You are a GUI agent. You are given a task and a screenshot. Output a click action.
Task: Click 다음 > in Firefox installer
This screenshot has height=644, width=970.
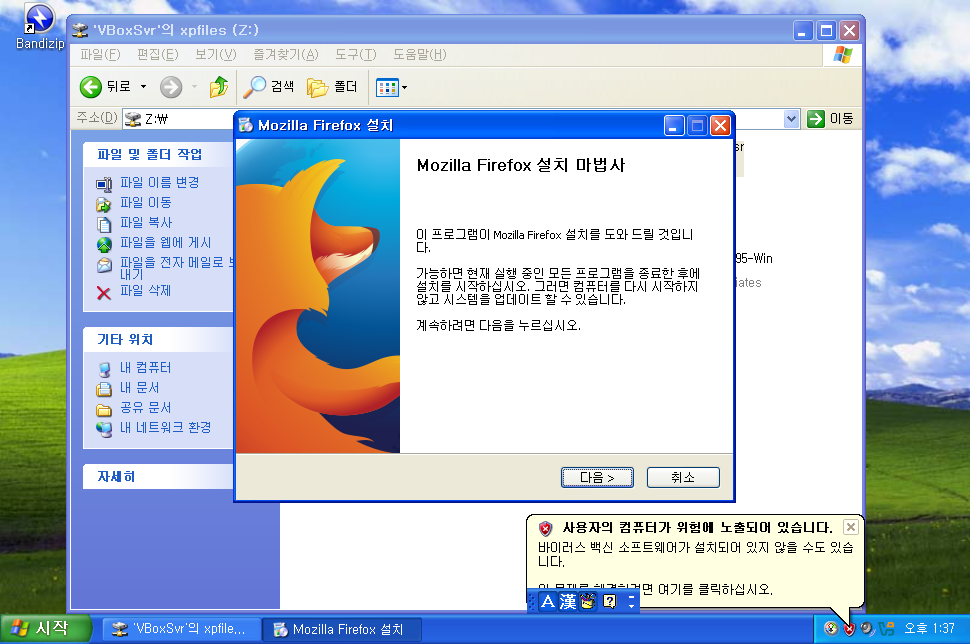point(597,478)
